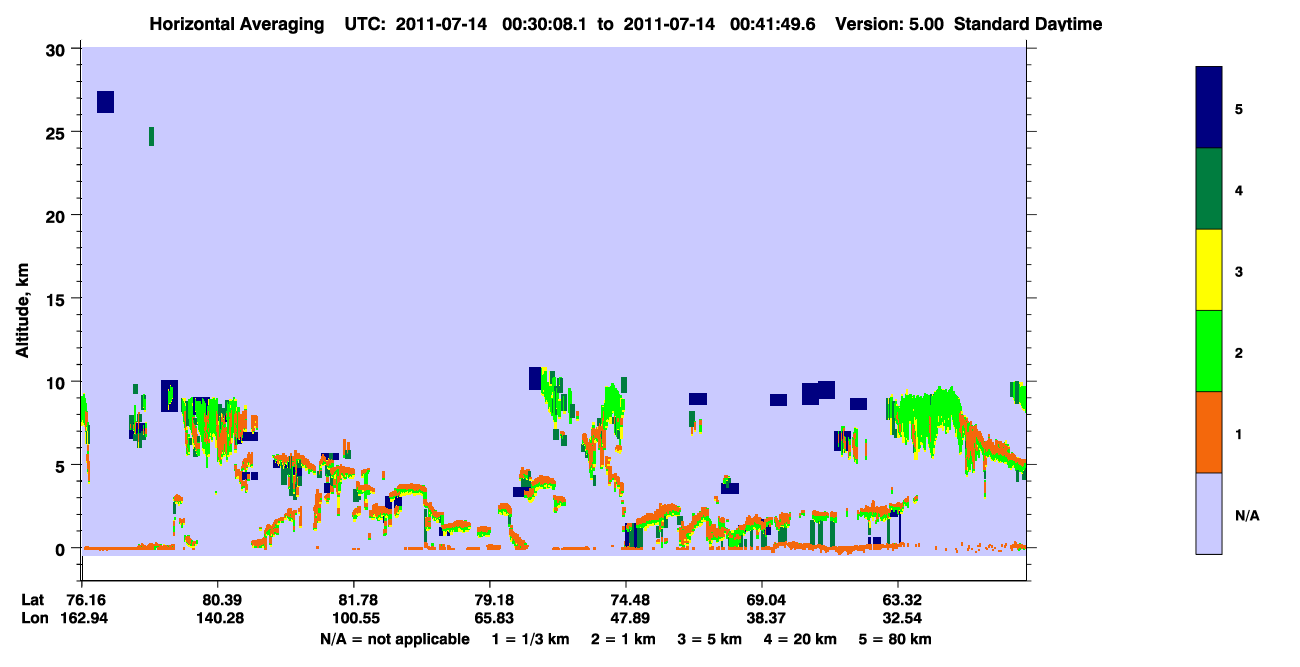The height and width of the screenshot is (667, 1300).
Task: Click end time '00:41:49.6' in the title
Action: tap(774, 23)
